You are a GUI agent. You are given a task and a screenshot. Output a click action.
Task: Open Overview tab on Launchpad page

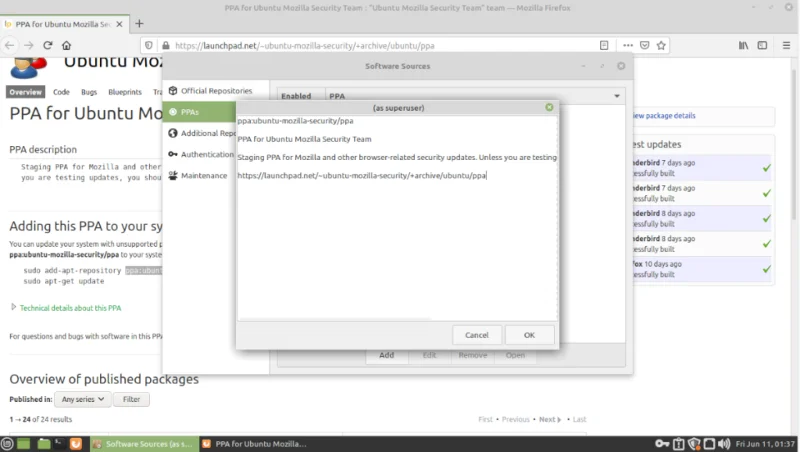click(26, 92)
